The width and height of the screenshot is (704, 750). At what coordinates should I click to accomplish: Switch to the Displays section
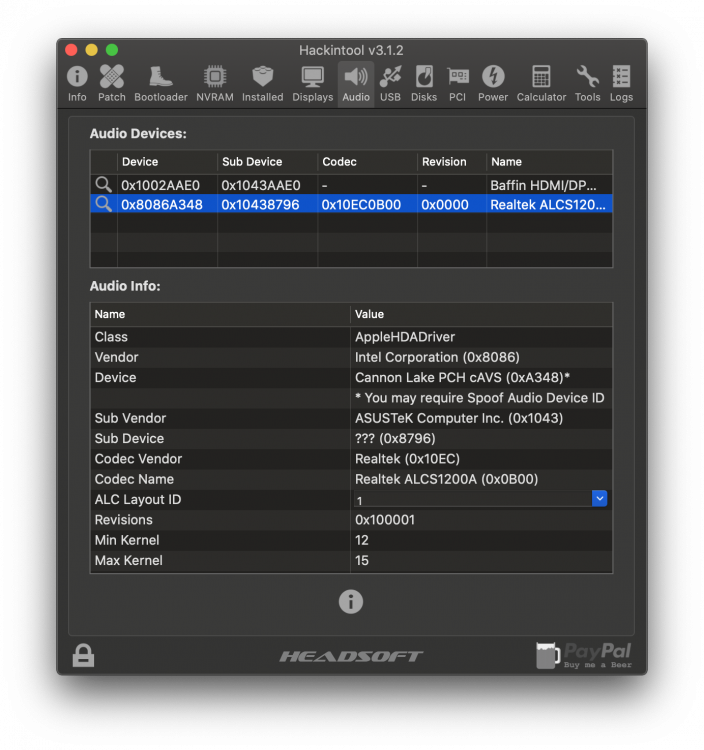pos(313,84)
